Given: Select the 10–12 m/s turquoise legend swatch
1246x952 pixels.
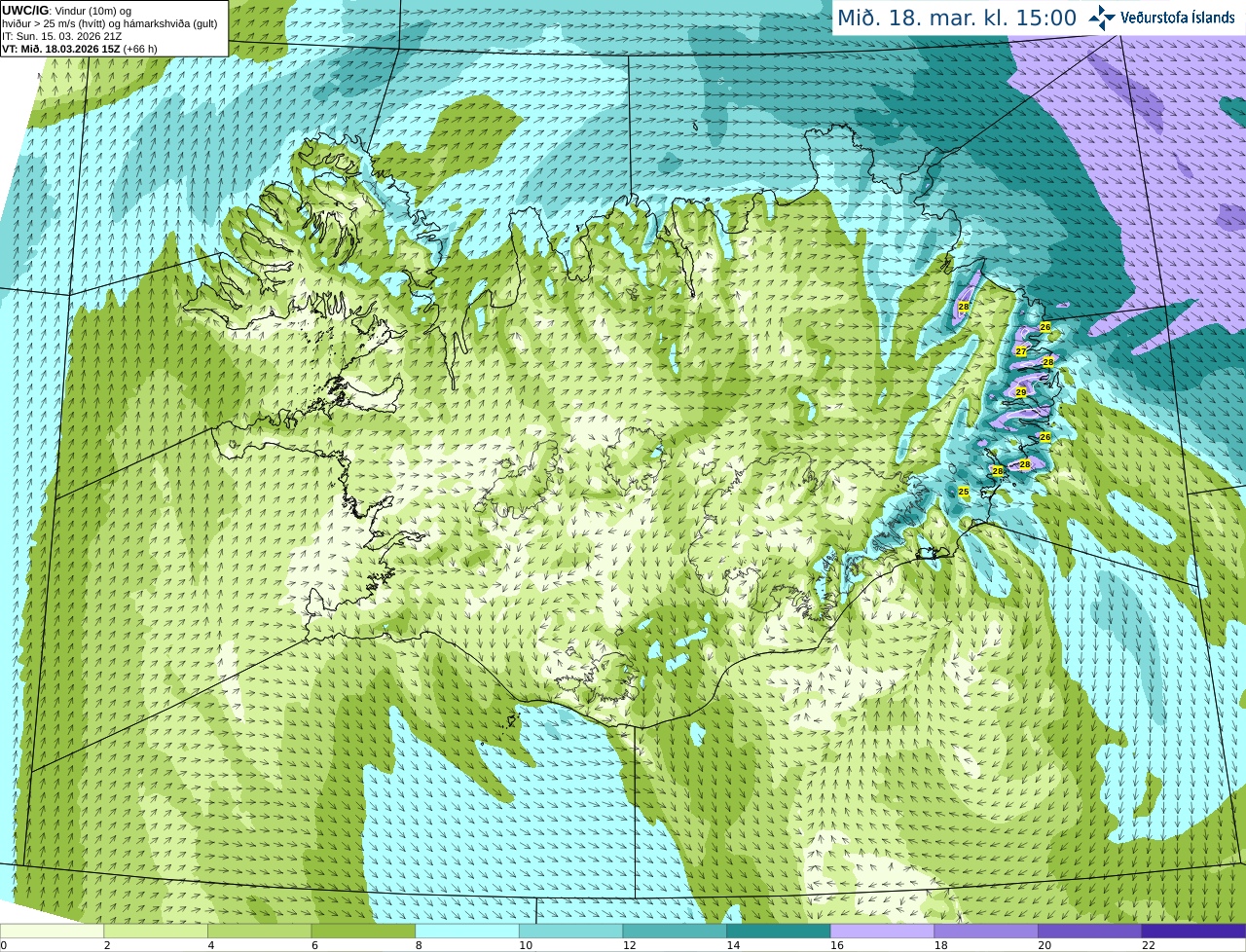Looking at the screenshot, I should pos(570,931).
